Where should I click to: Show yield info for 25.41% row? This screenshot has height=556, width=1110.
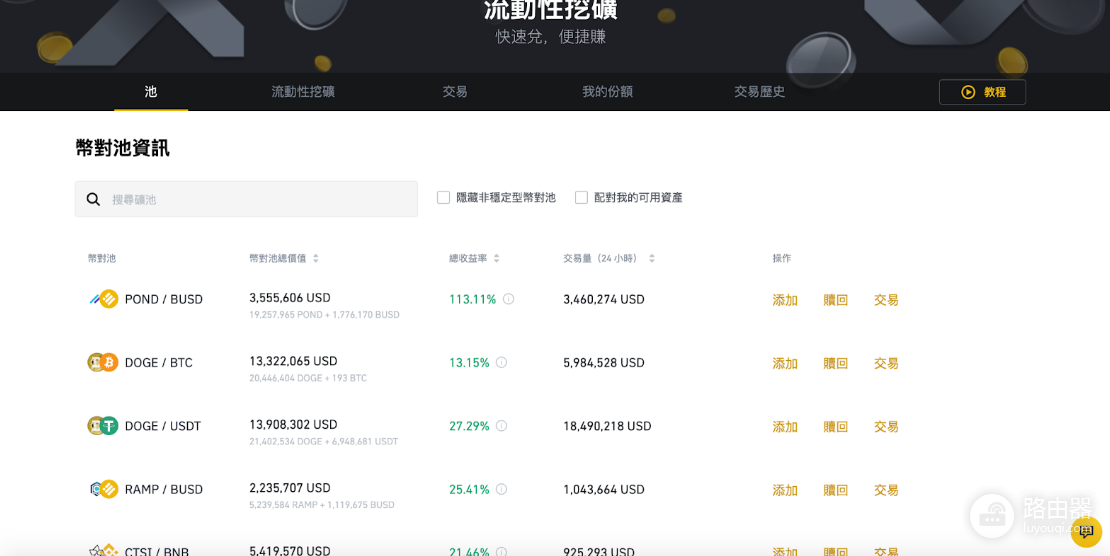(501, 489)
